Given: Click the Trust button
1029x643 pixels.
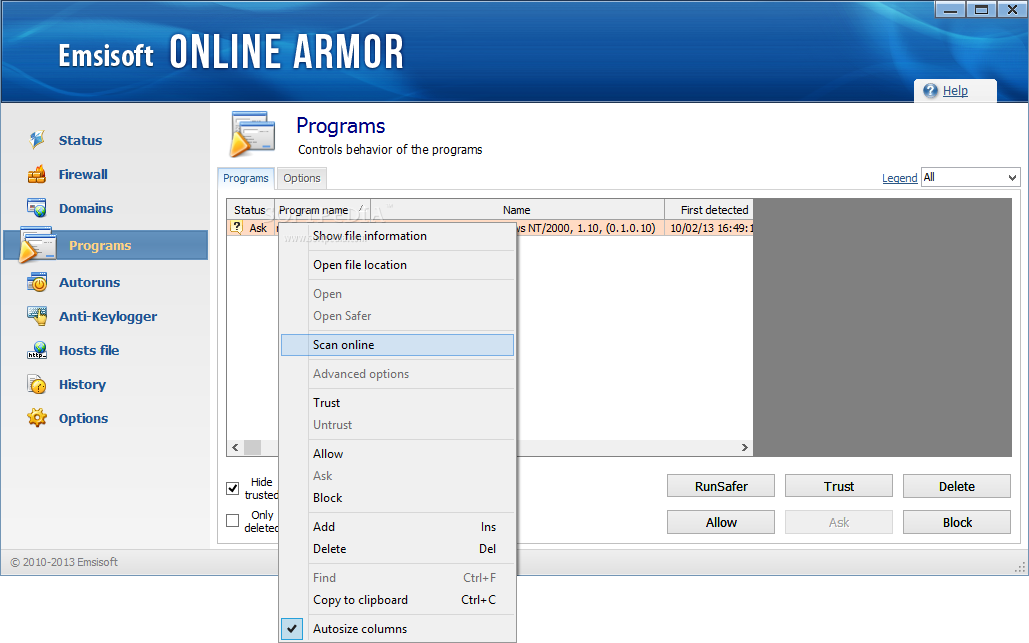Looking at the screenshot, I should pos(839,486).
